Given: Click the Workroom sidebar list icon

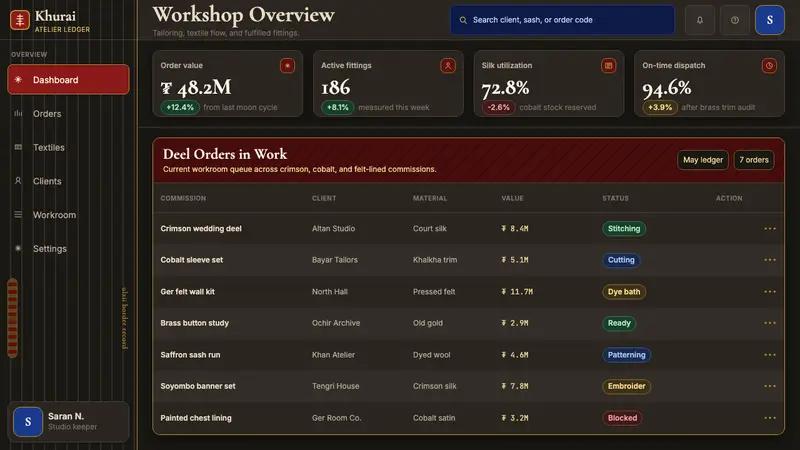Looking at the screenshot, I should (18, 215).
